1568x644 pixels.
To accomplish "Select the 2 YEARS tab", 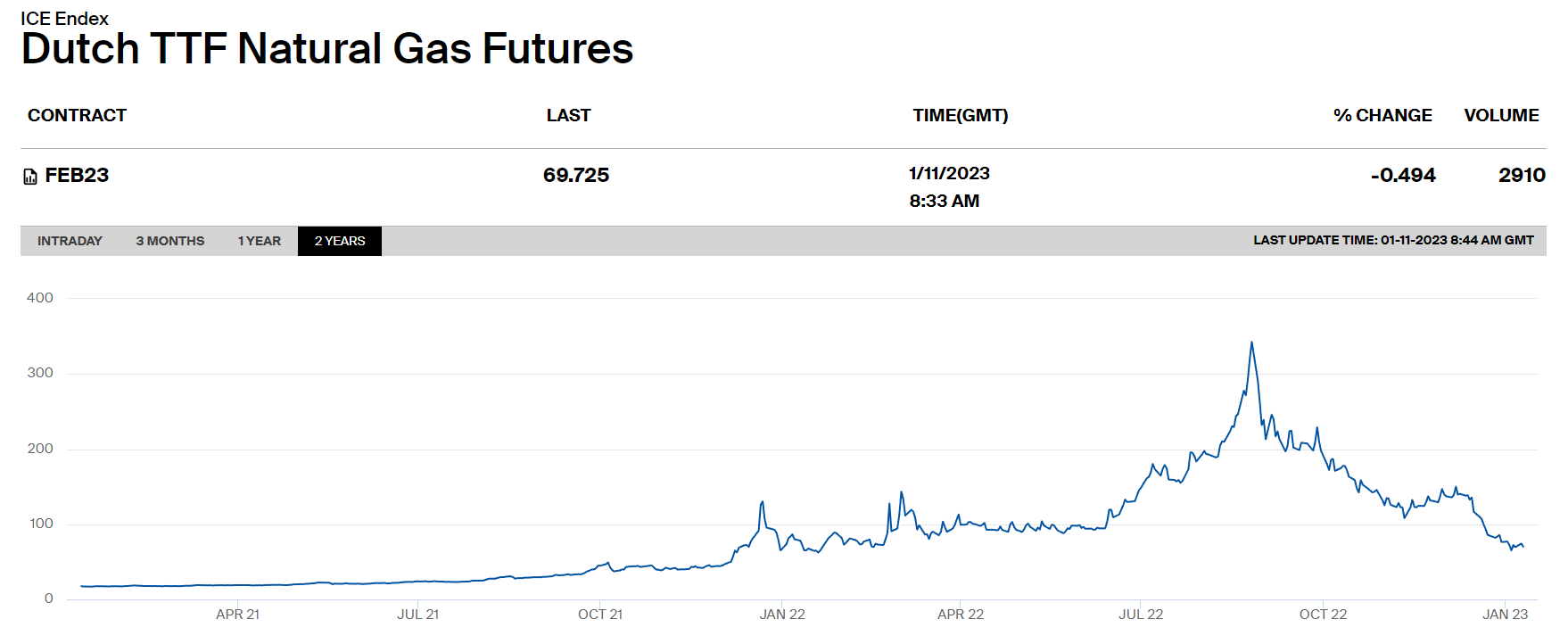I will (339, 241).
